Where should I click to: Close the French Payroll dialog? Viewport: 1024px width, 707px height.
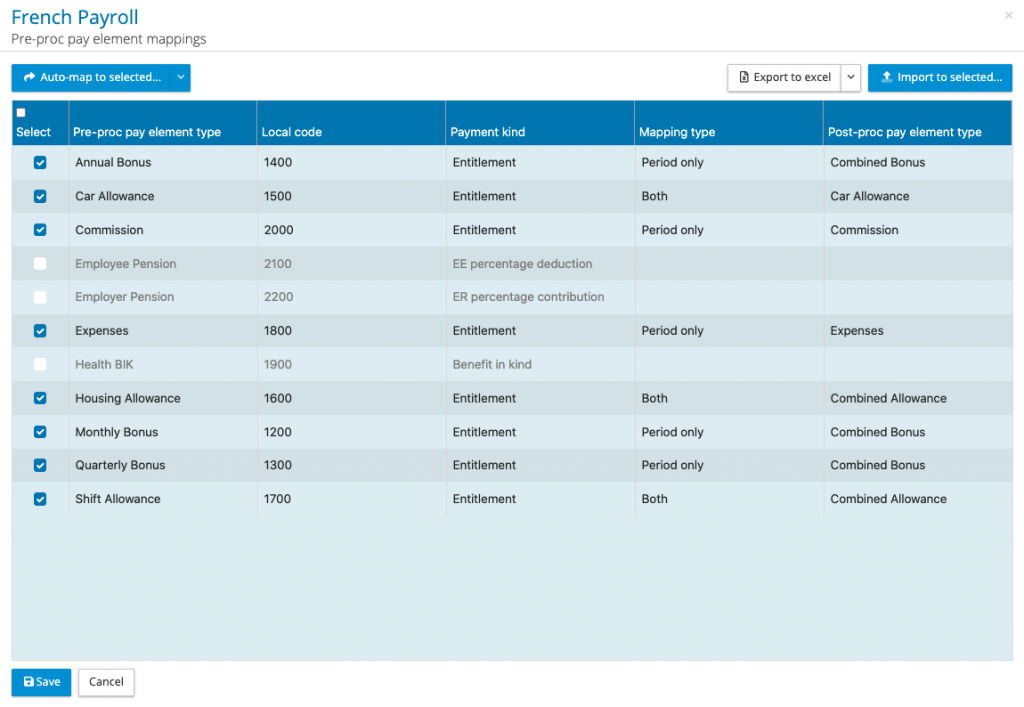1008,16
